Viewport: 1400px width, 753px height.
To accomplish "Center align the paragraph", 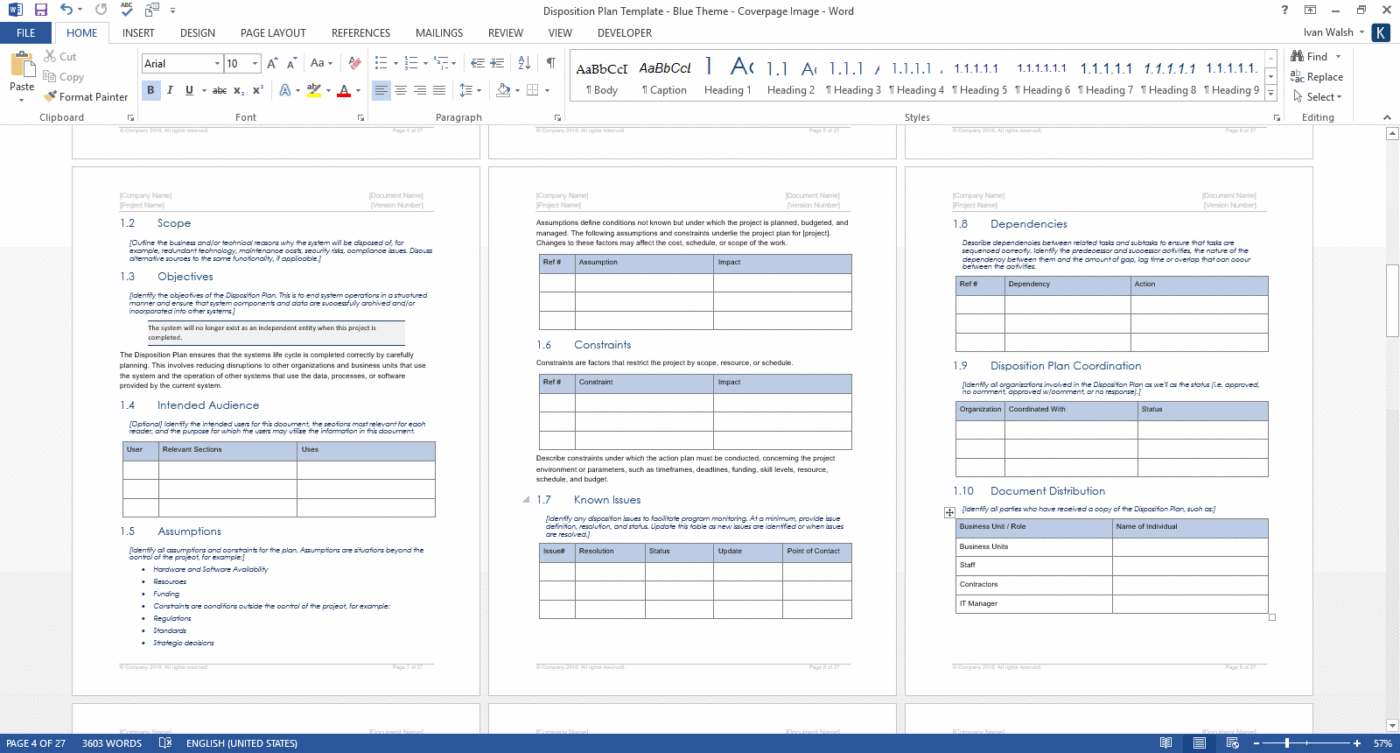I will click(x=401, y=91).
